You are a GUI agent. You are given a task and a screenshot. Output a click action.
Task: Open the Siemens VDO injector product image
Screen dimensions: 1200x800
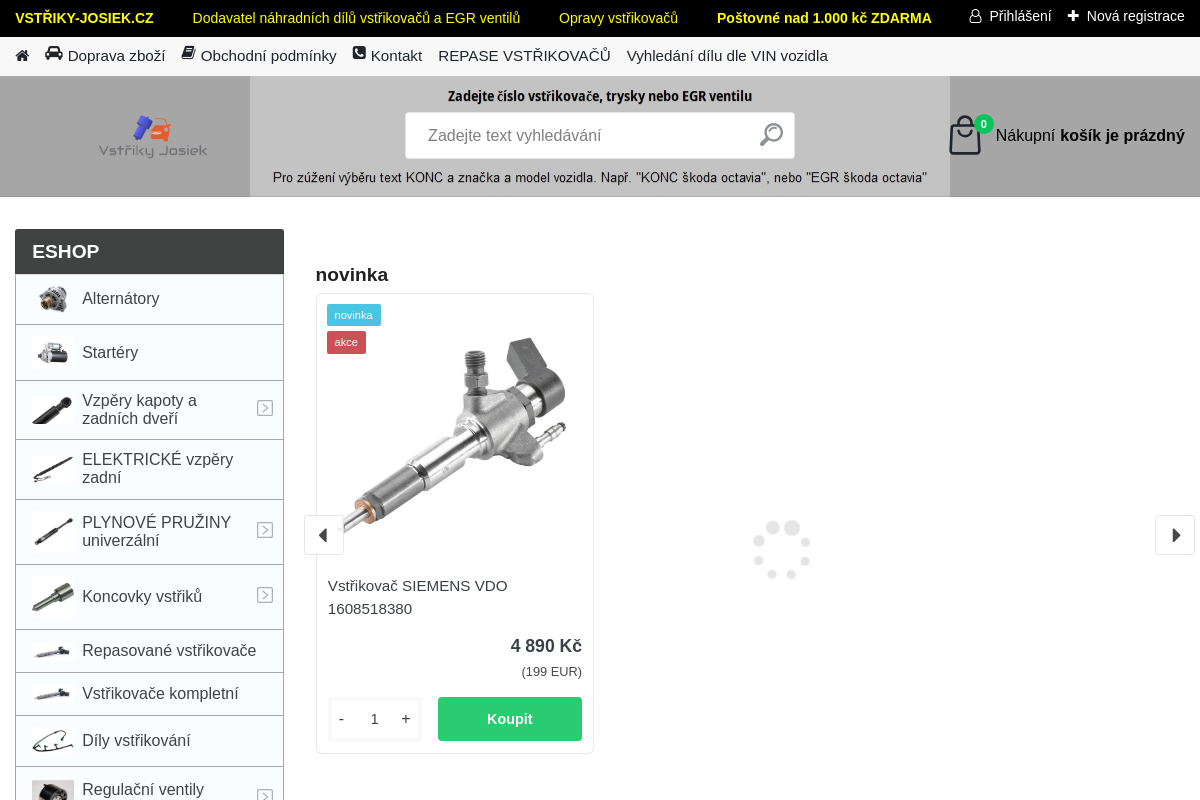point(455,435)
